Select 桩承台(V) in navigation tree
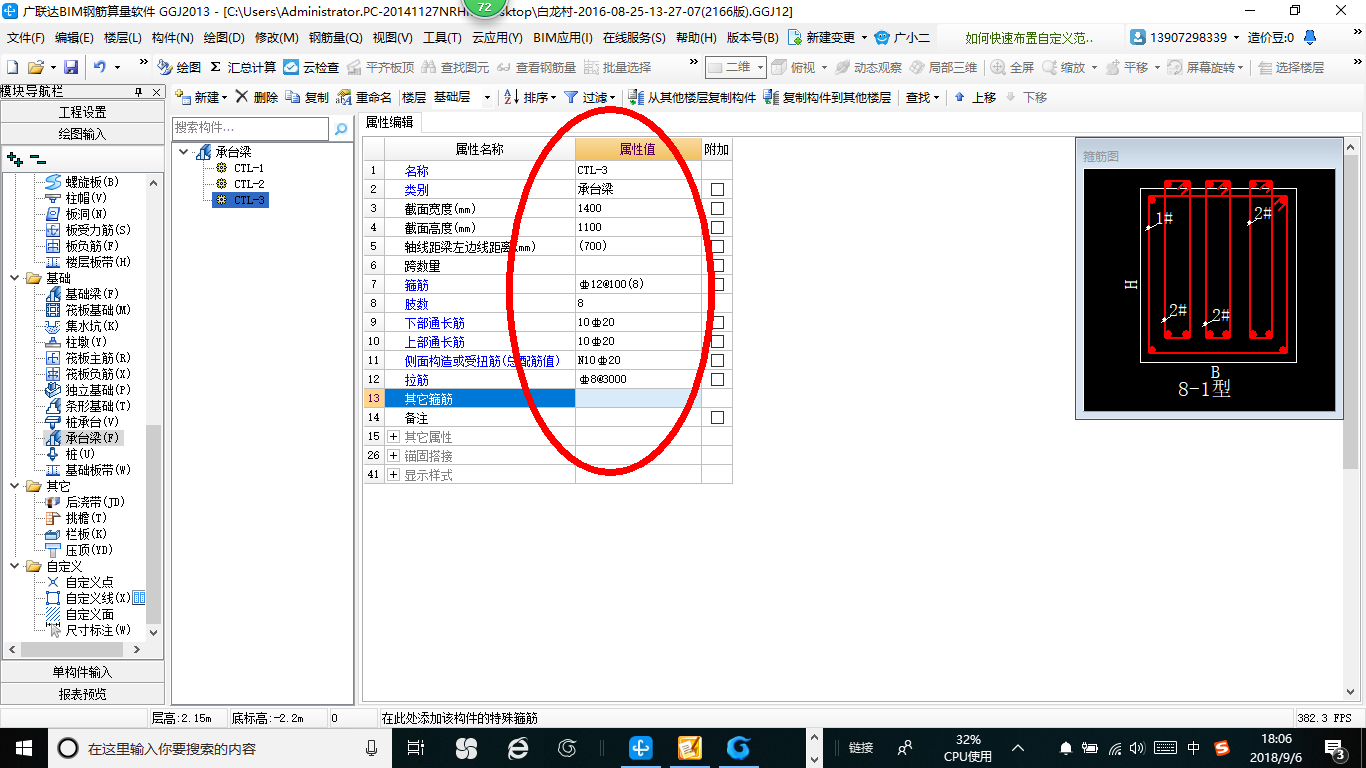Viewport: 1366px width, 768px height. coord(92,422)
